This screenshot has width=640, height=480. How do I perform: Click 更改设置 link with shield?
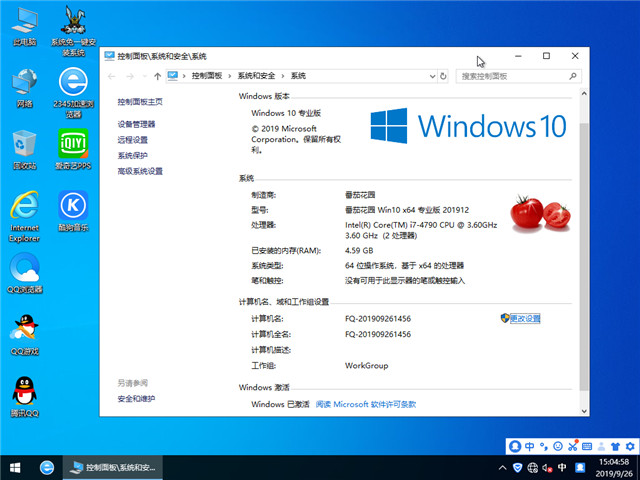[525, 318]
